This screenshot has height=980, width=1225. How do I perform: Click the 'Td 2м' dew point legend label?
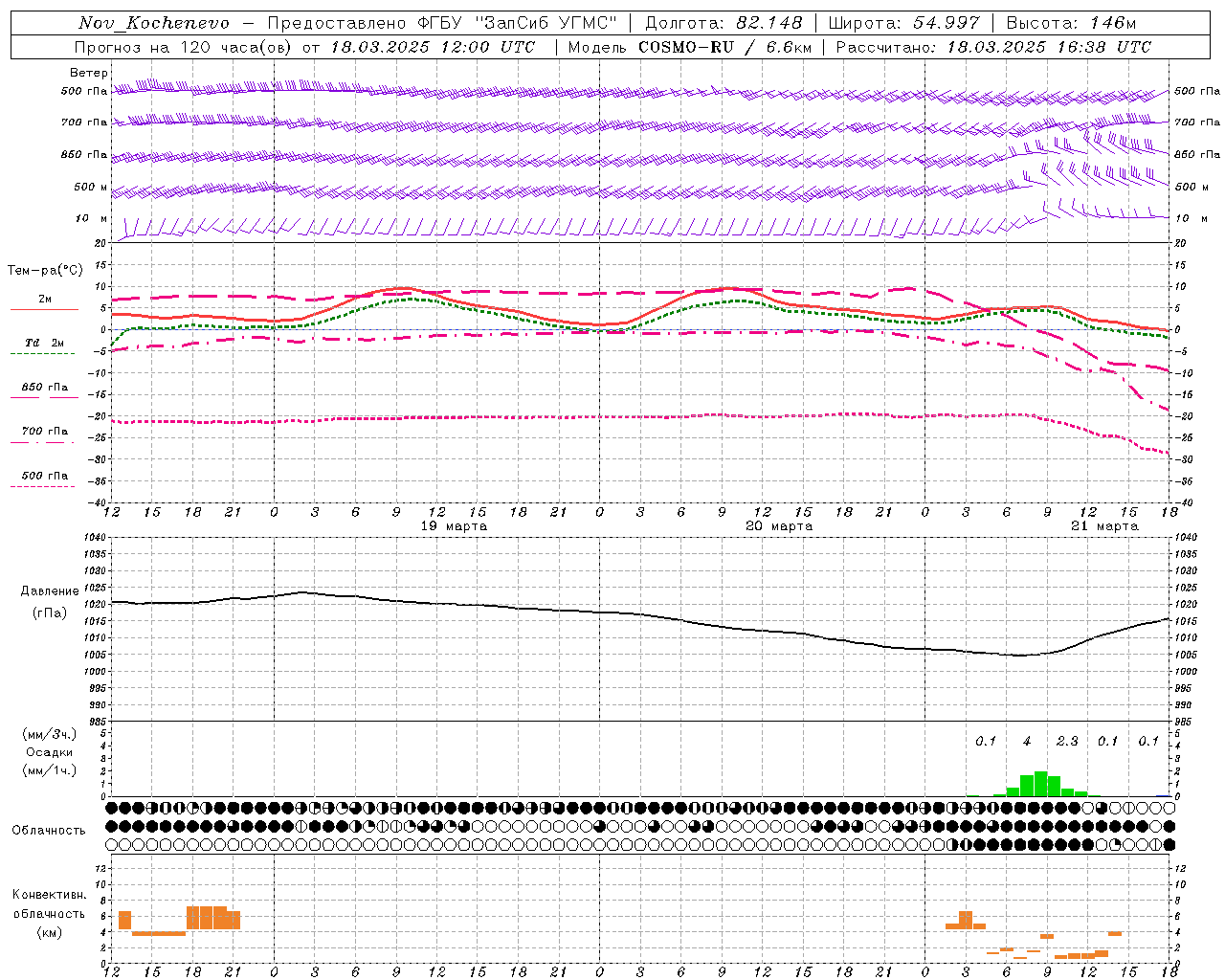(45, 343)
